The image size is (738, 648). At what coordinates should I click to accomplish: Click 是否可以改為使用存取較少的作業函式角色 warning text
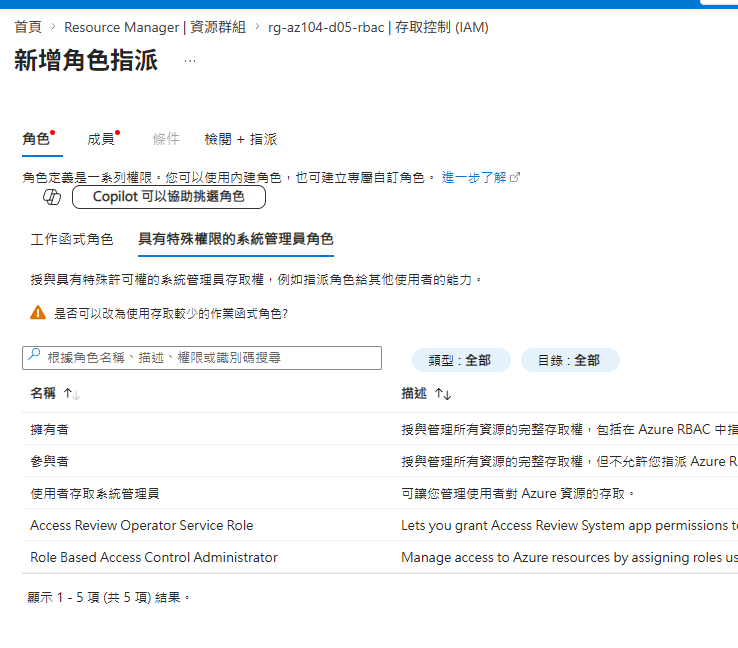(x=171, y=313)
